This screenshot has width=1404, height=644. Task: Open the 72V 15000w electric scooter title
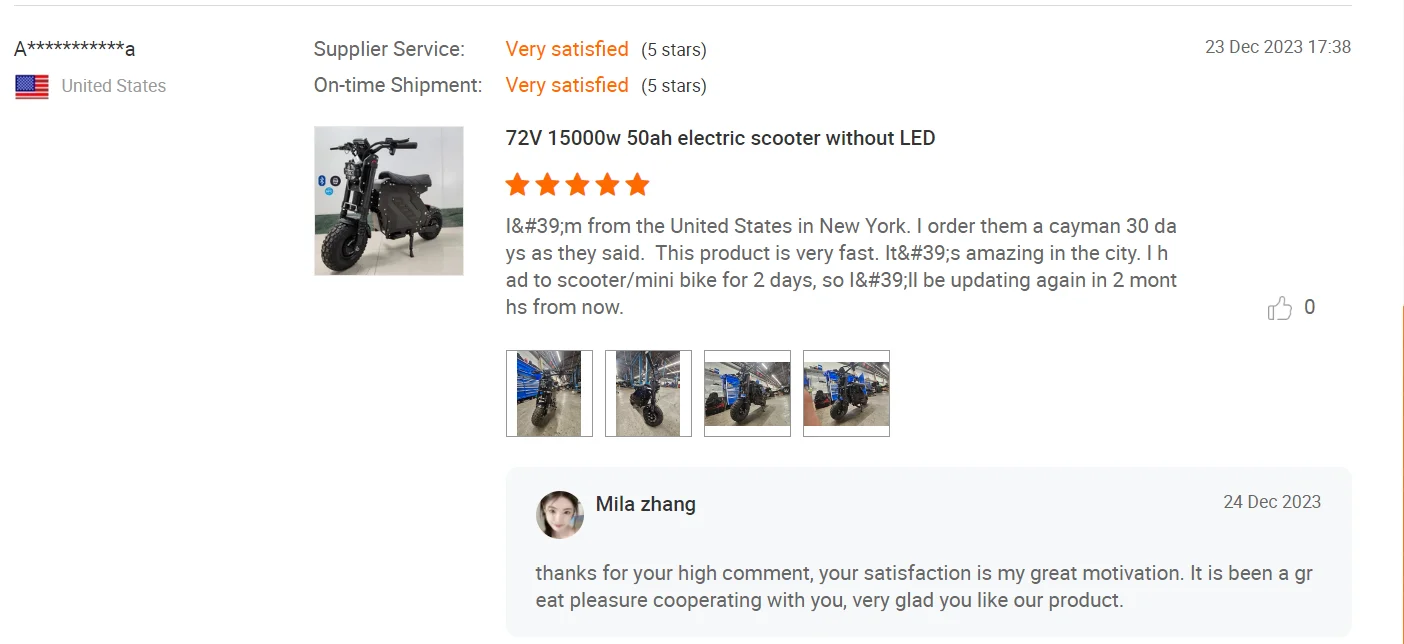[720, 138]
